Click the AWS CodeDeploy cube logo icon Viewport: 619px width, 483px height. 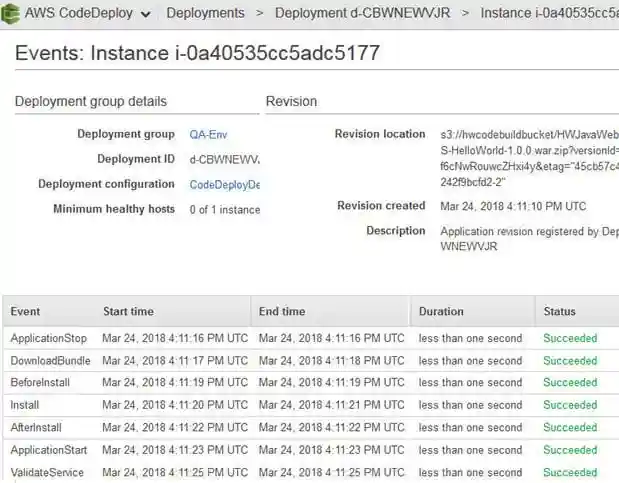10,13
